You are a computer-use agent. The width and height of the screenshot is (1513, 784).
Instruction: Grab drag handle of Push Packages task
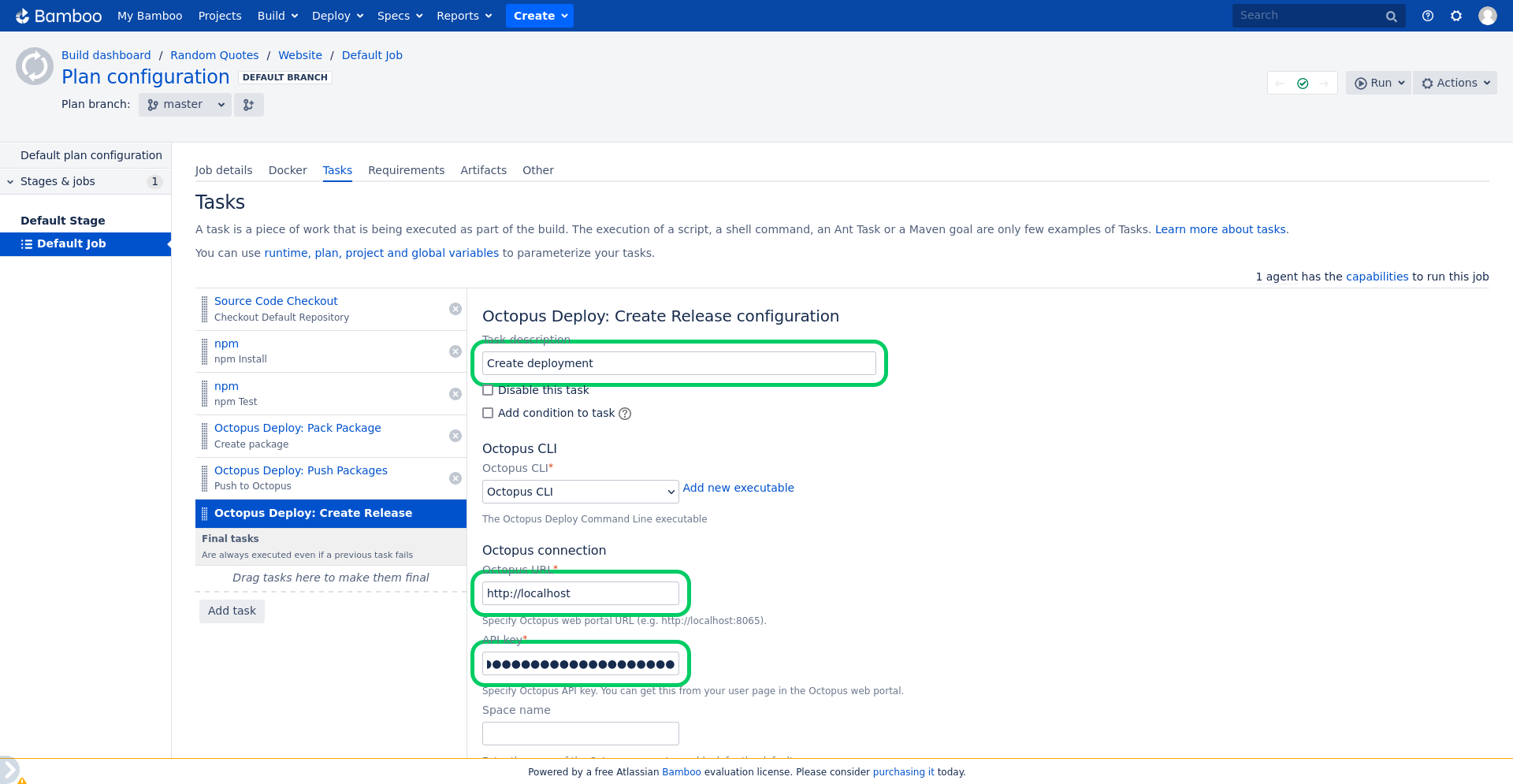(x=205, y=478)
